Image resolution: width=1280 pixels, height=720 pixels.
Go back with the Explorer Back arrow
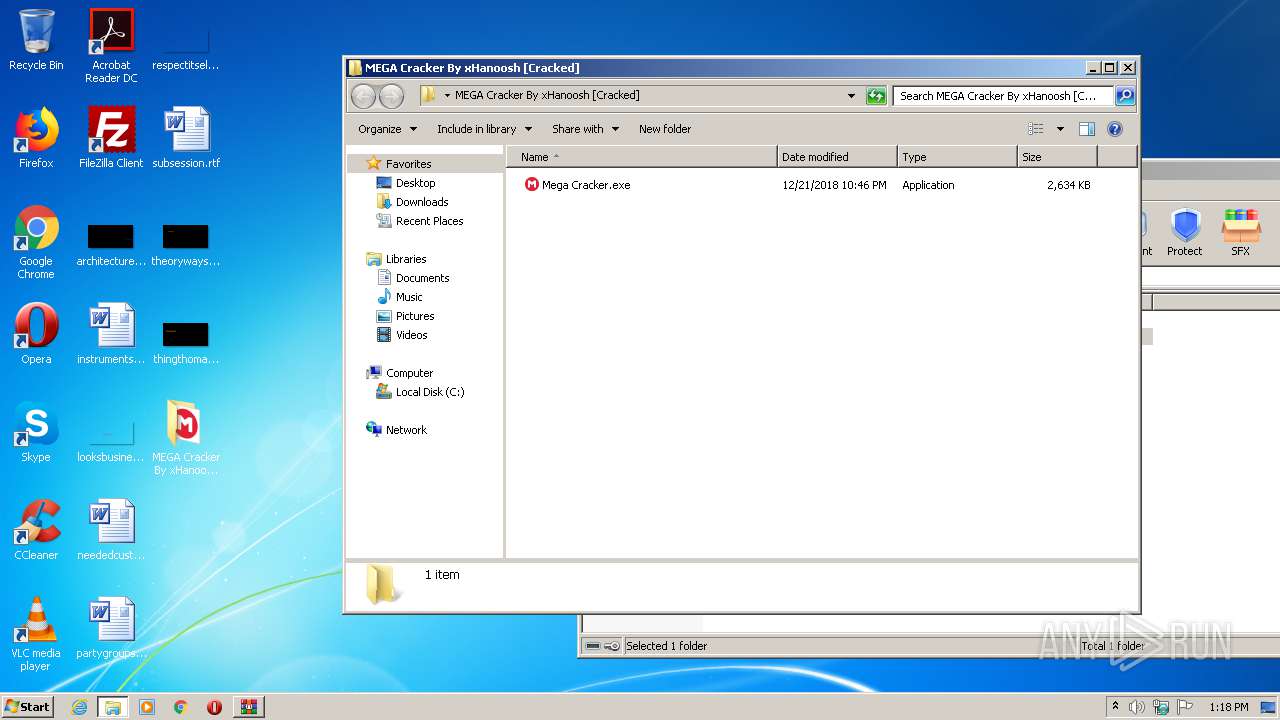363,96
